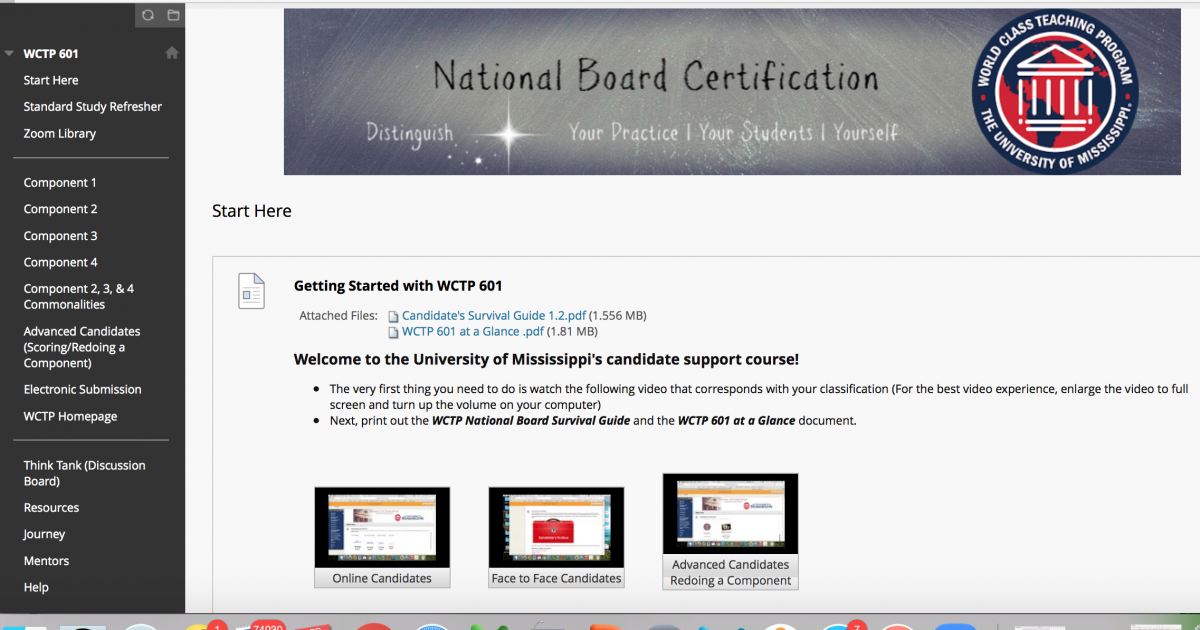1200x630 pixels.
Task: Open WCTP Homepage link in sidebar
Action: pyautogui.click(x=70, y=417)
